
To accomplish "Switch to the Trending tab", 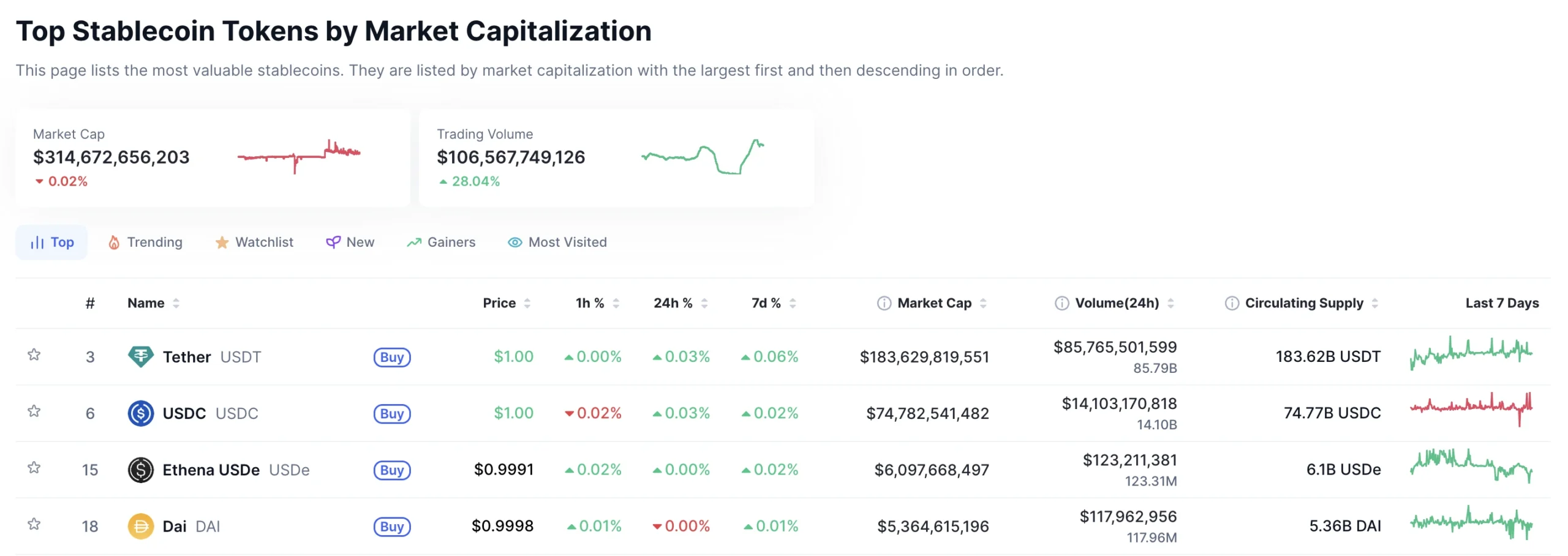I will (x=145, y=242).
